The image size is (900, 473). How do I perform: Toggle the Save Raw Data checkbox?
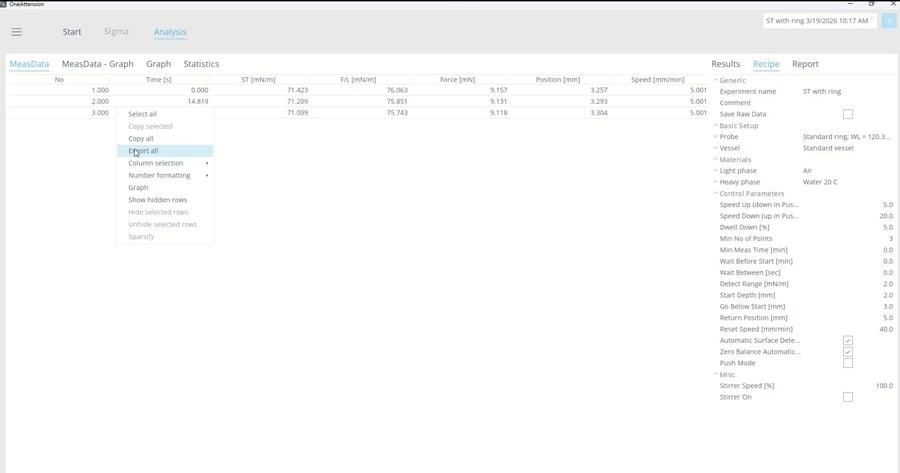coord(848,114)
